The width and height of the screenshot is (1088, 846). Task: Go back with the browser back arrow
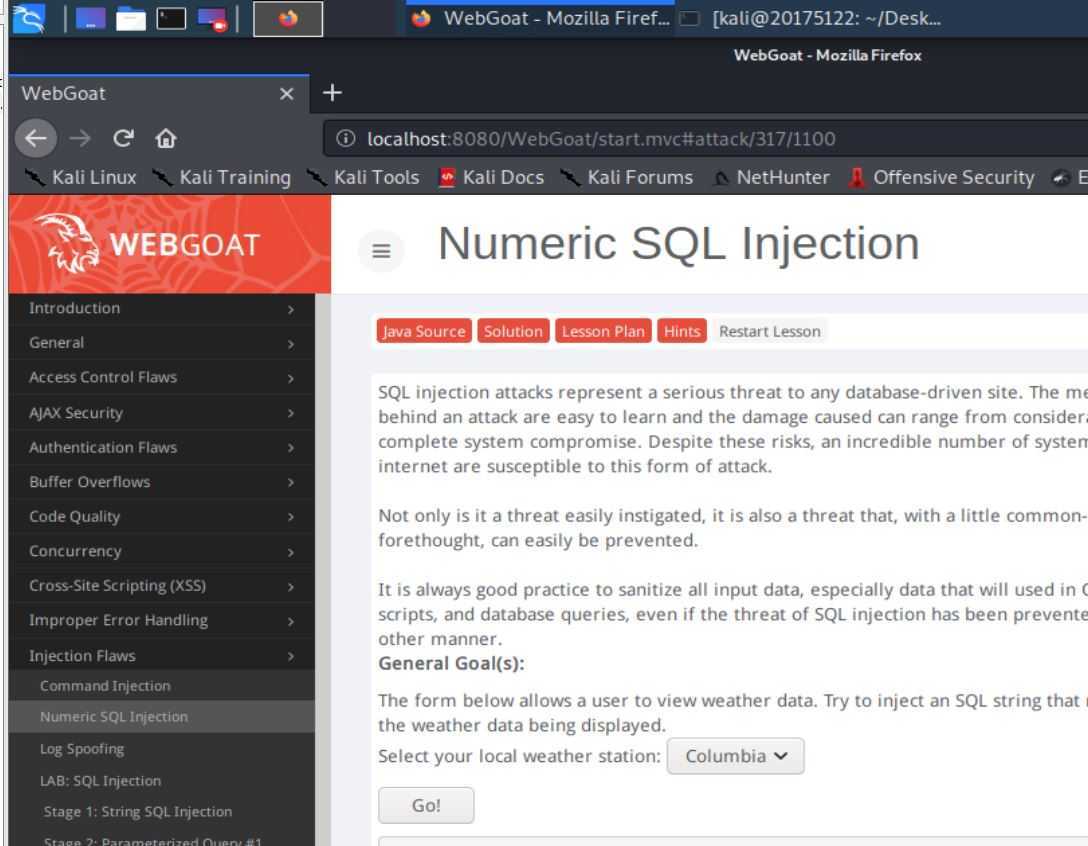(36, 138)
